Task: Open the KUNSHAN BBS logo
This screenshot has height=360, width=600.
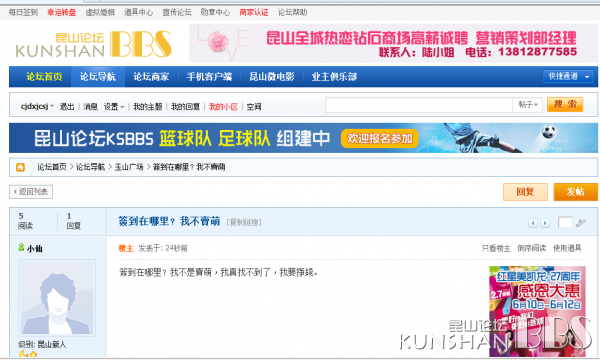Action: point(94,44)
